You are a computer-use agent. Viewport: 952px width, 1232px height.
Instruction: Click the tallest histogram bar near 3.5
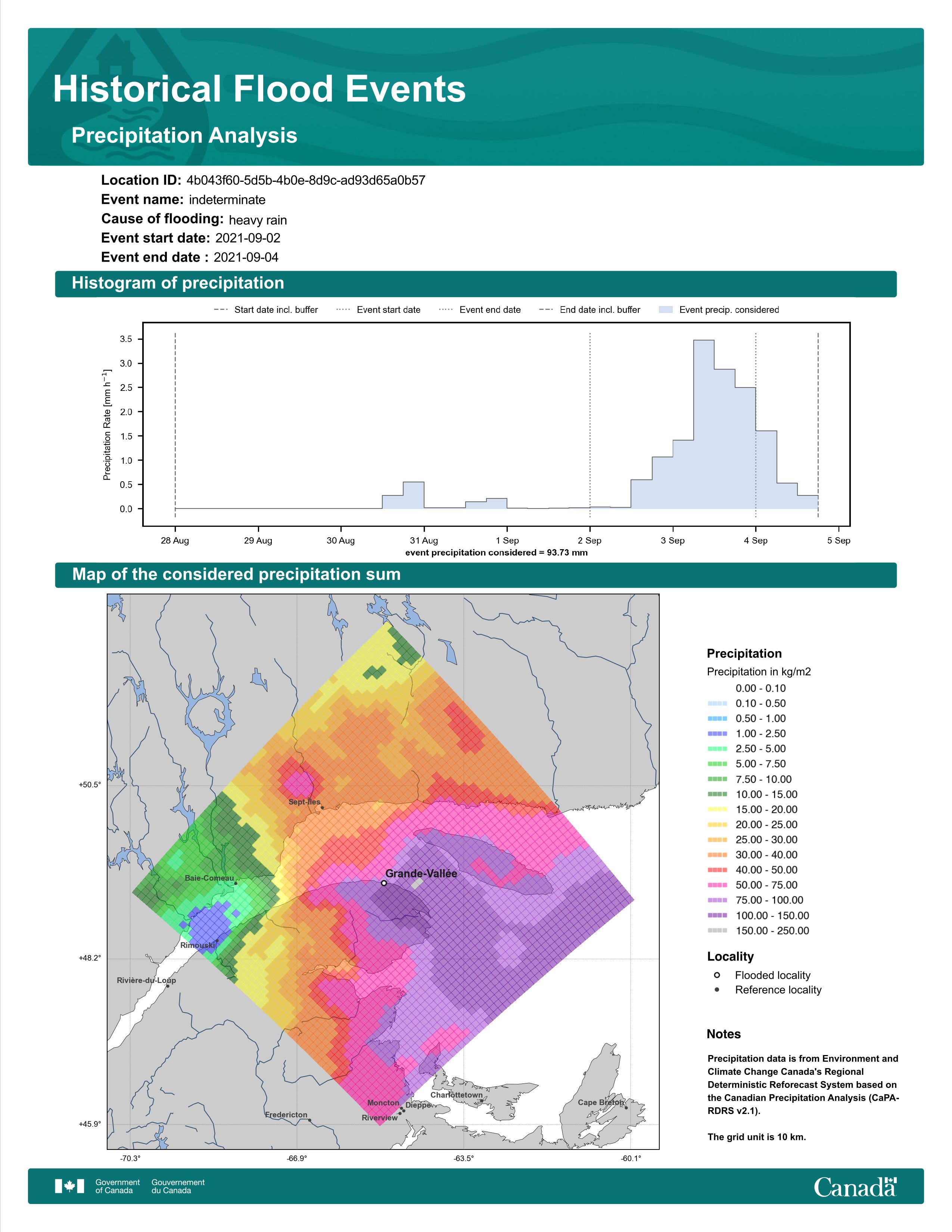[704, 424]
